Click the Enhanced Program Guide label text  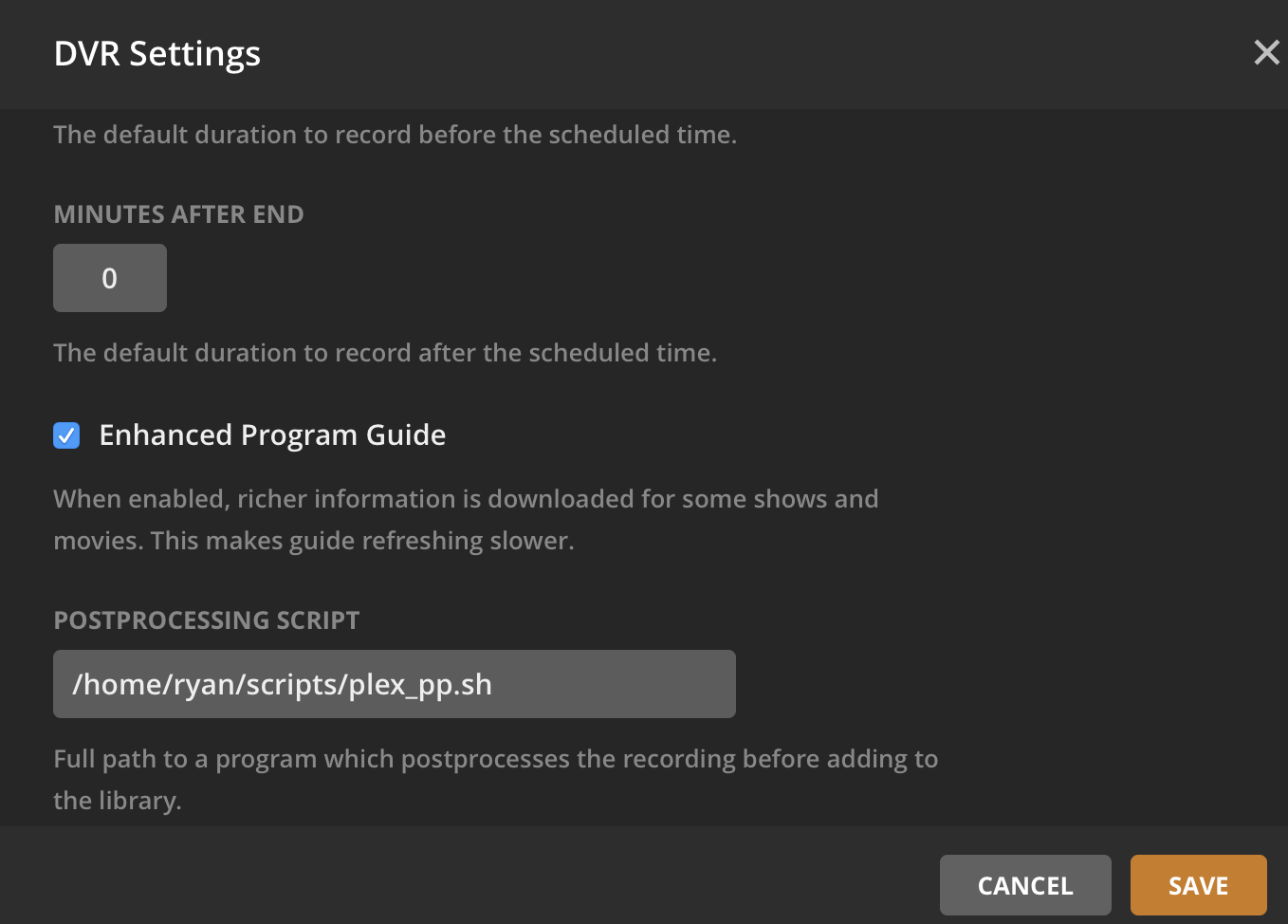pos(272,435)
